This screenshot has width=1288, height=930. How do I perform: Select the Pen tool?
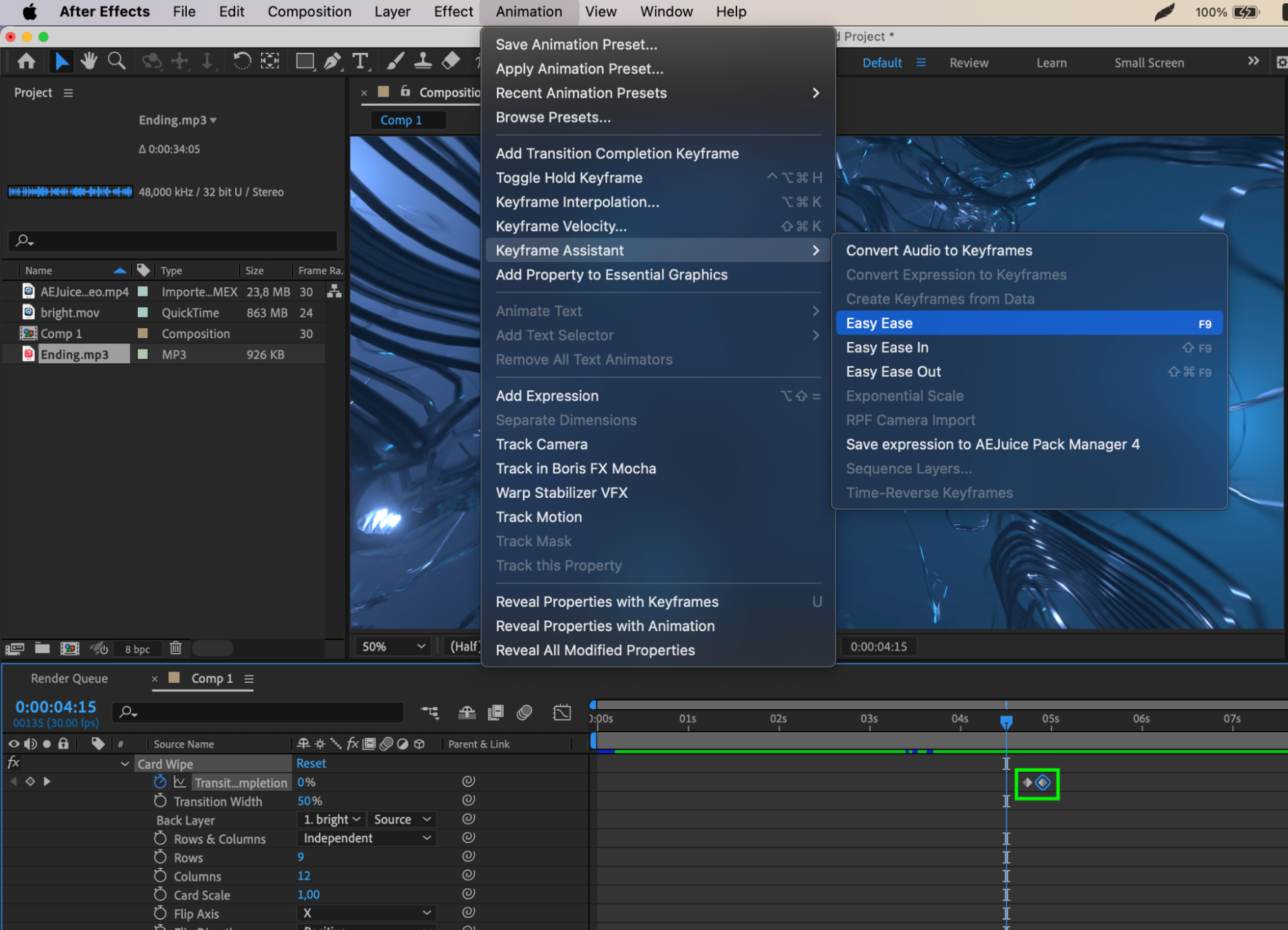pyautogui.click(x=332, y=61)
